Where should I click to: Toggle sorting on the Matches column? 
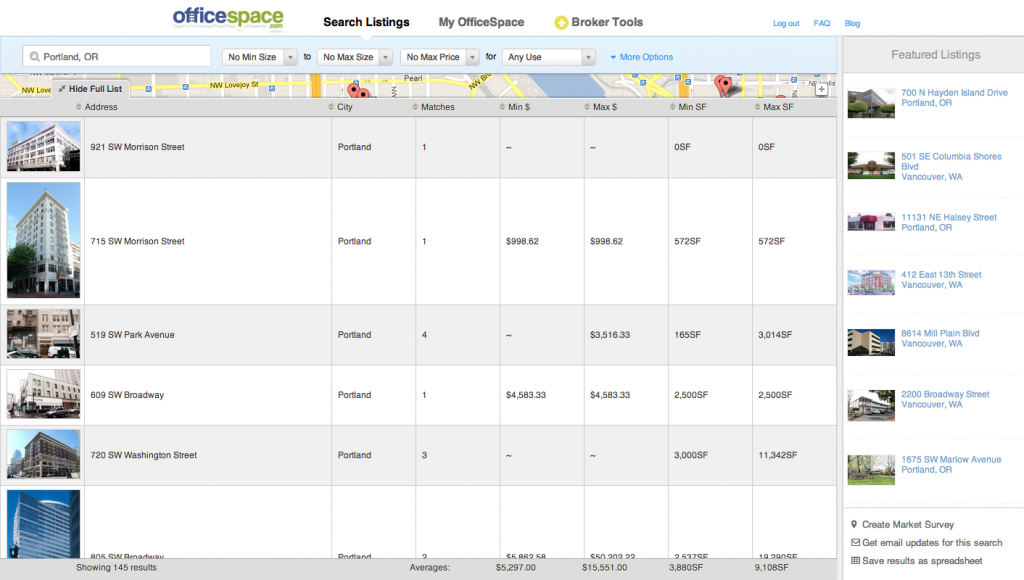433,107
